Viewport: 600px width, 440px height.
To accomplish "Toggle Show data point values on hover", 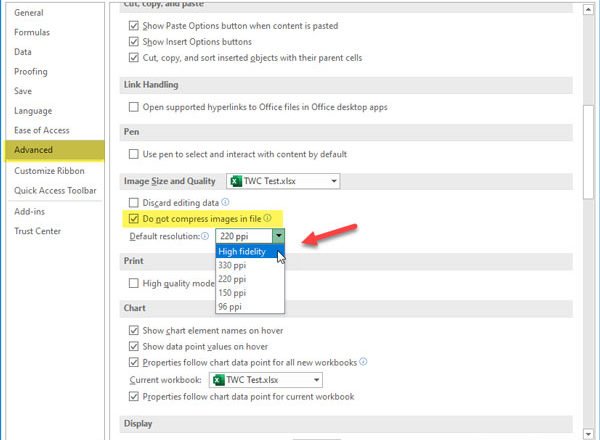I will click(x=134, y=346).
